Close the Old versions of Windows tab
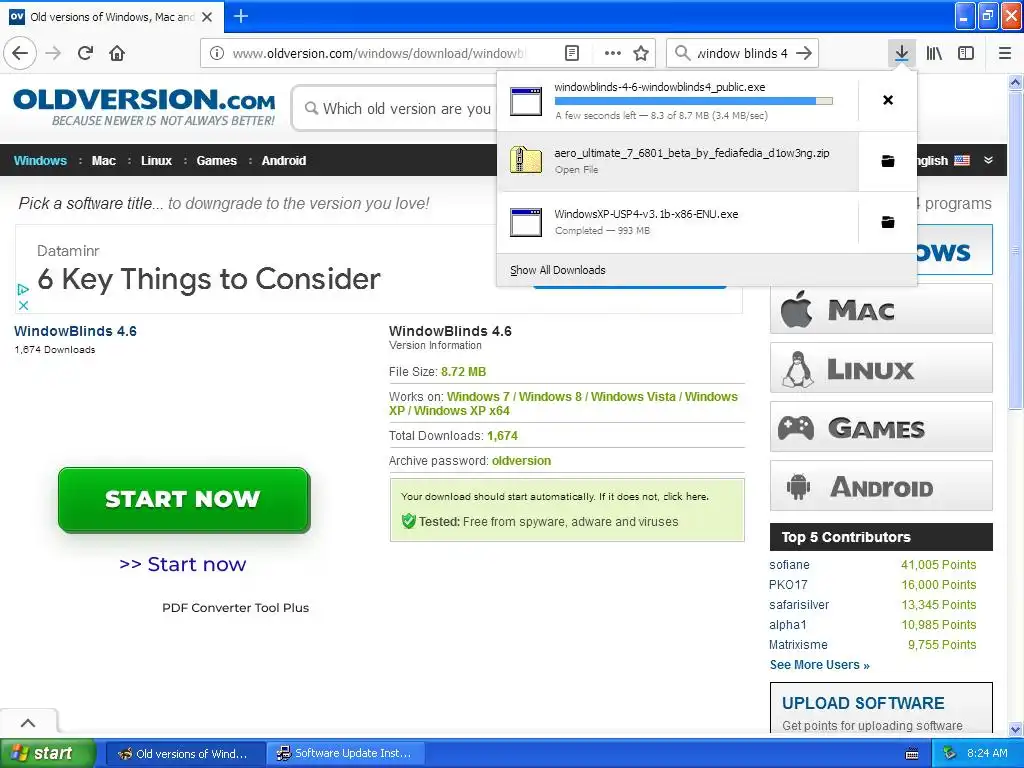 pos(207,17)
